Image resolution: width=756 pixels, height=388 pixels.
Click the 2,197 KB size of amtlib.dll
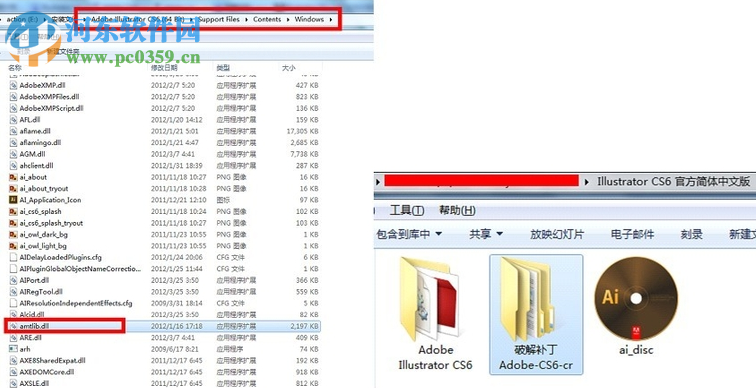[x=304, y=326]
